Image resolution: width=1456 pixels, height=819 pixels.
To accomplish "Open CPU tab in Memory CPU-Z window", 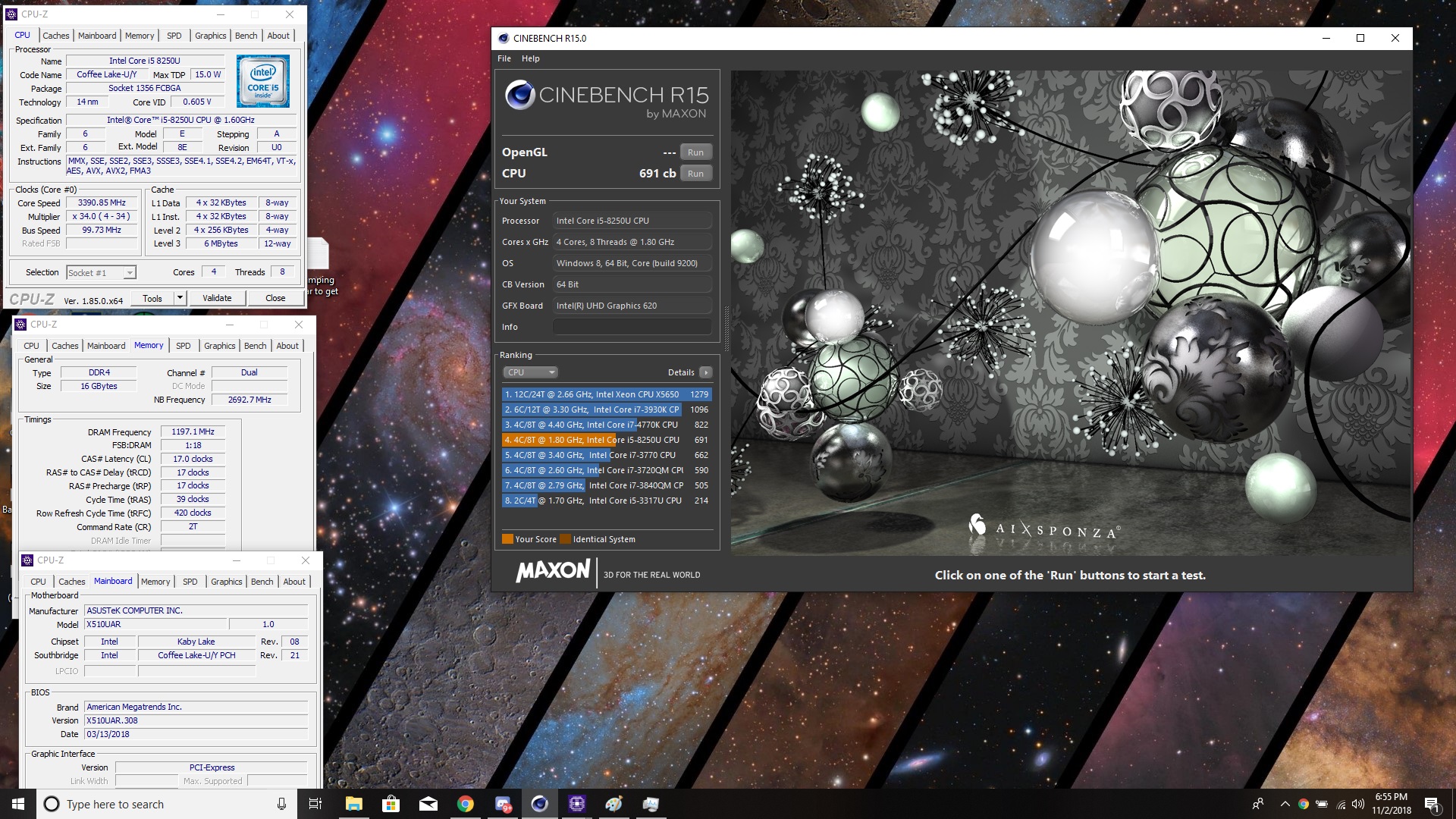I will coord(31,346).
